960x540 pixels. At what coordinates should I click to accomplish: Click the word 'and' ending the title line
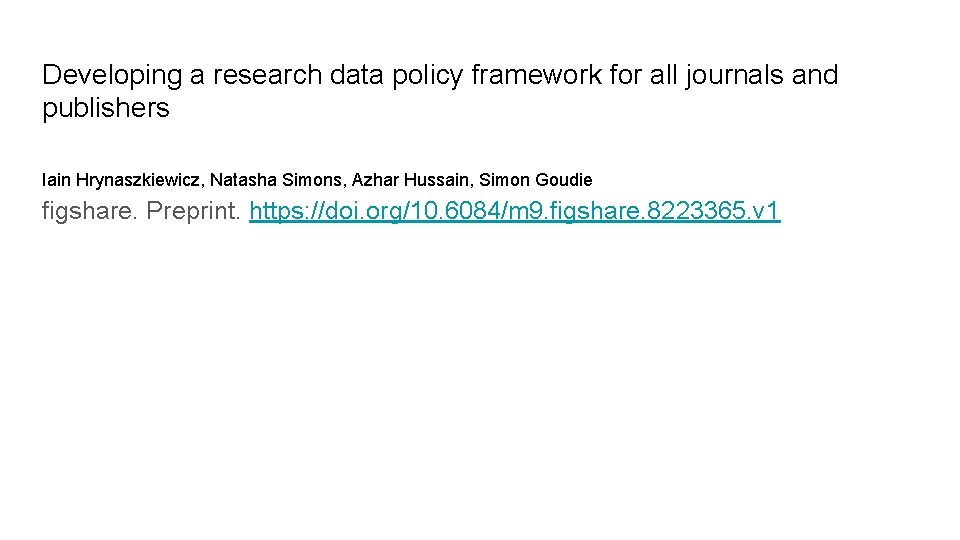click(815, 75)
